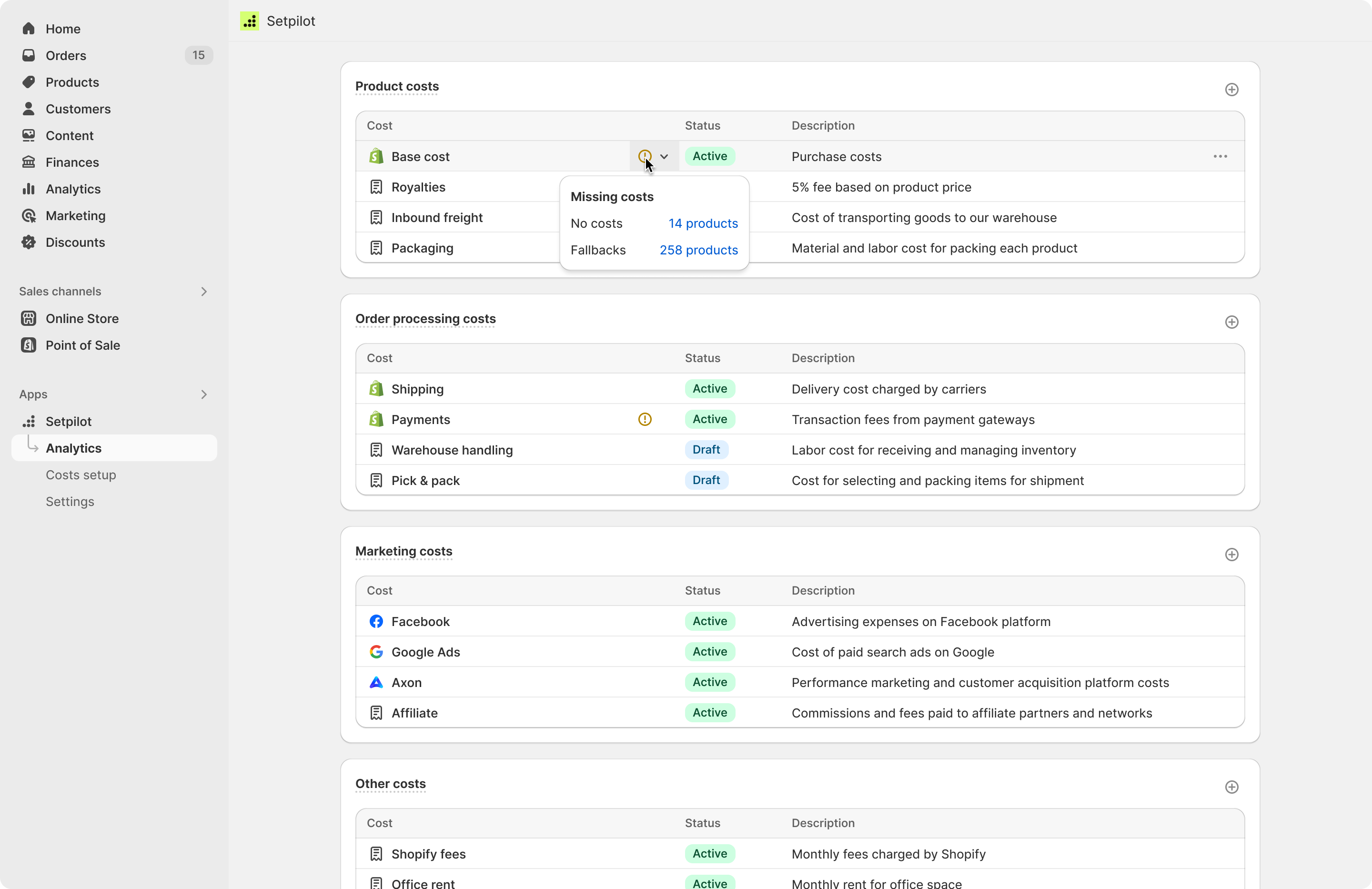Click the warning icon on Payments row

tap(644, 419)
